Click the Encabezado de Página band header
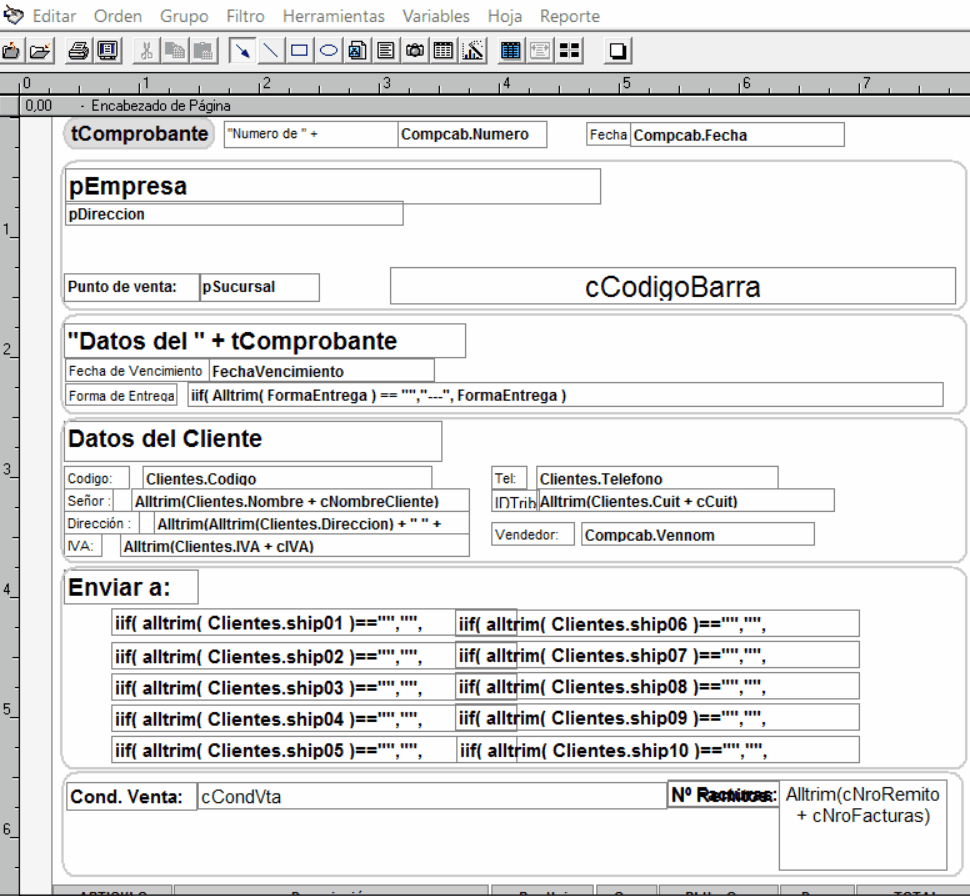970x896 pixels. pyautogui.click(x=495, y=106)
